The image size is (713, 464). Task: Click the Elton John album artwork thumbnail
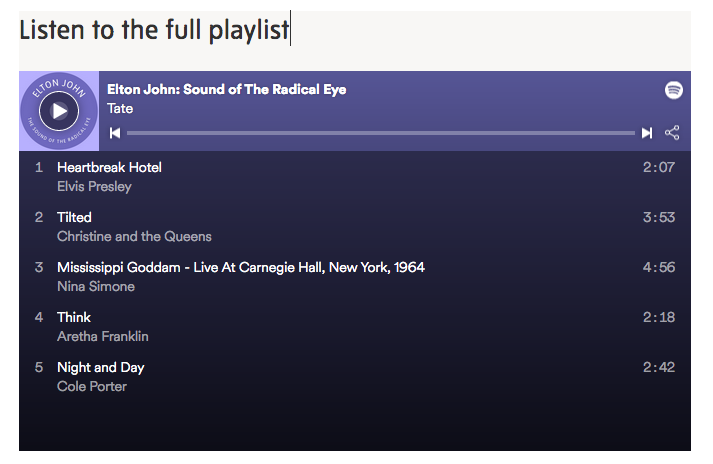[59, 110]
